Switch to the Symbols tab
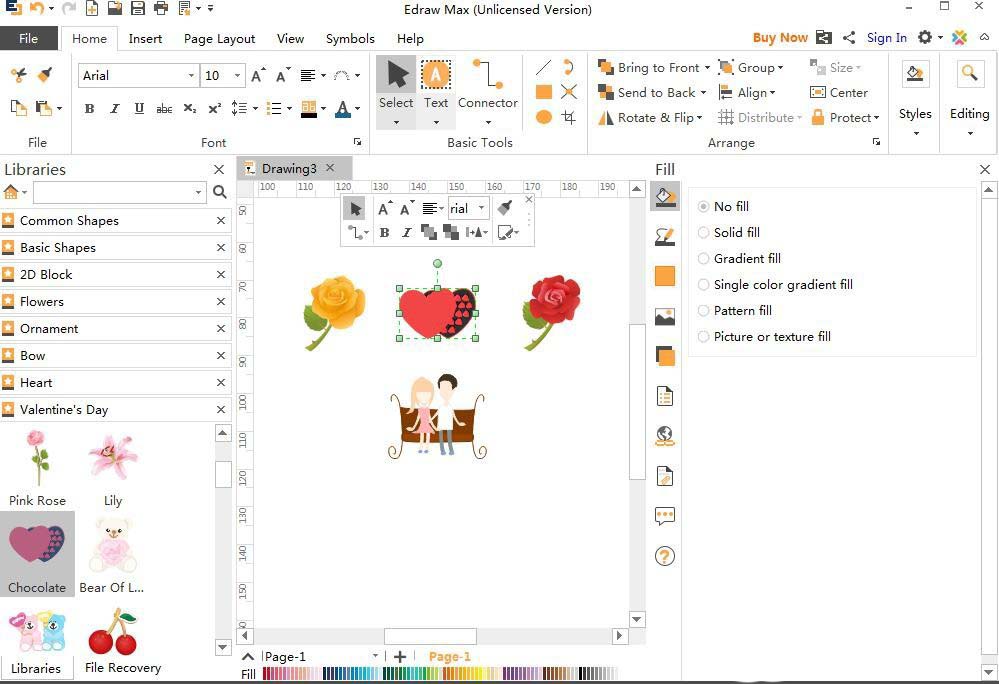The width and height of the screenshot is (999, 684). [x=350, y=39]
